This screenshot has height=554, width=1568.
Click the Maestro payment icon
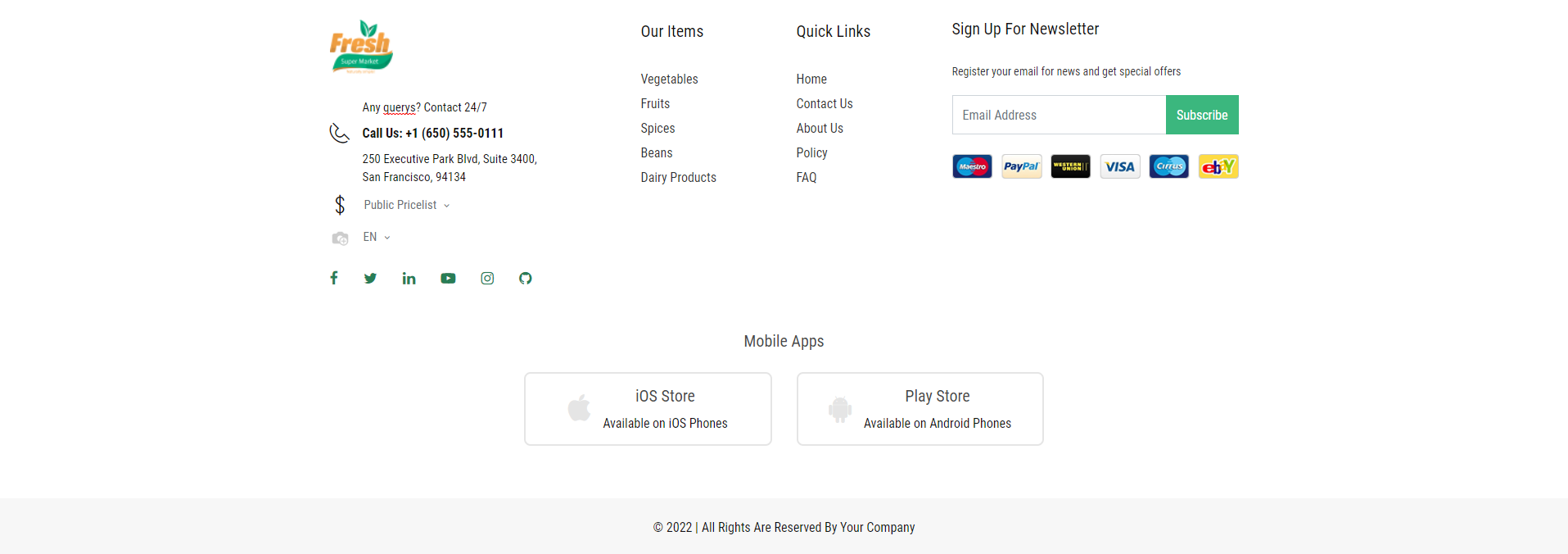click(973, 166)
